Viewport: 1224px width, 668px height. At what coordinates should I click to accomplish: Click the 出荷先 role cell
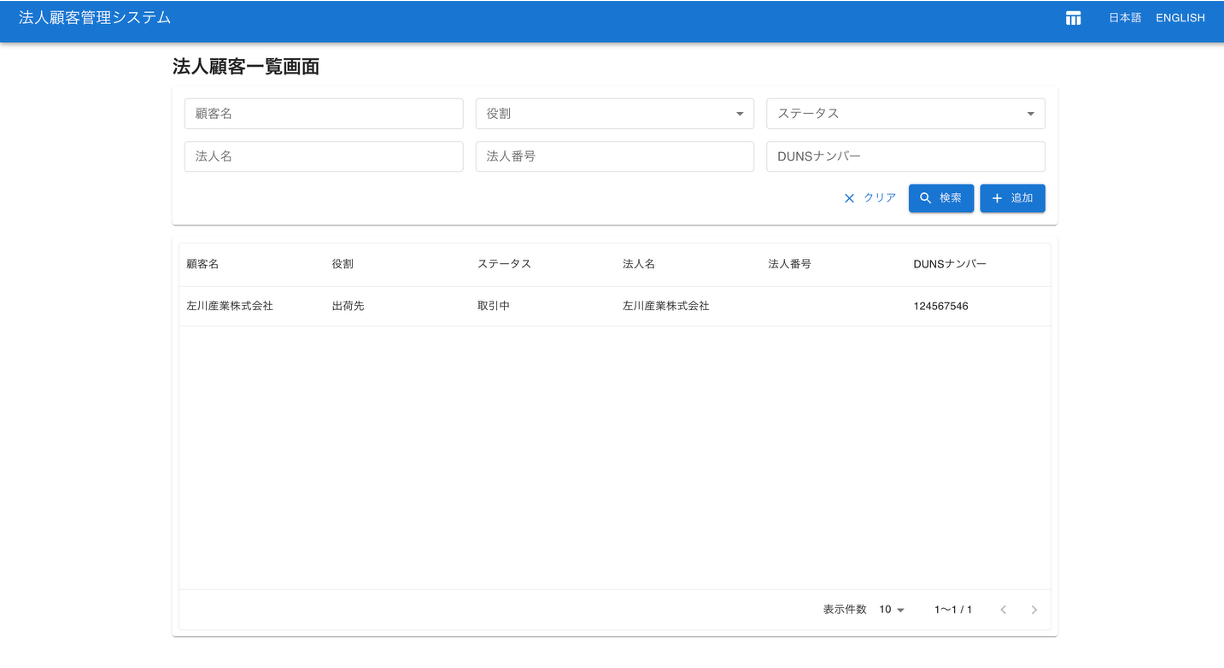pyautogui.click(x=348, y=306)
